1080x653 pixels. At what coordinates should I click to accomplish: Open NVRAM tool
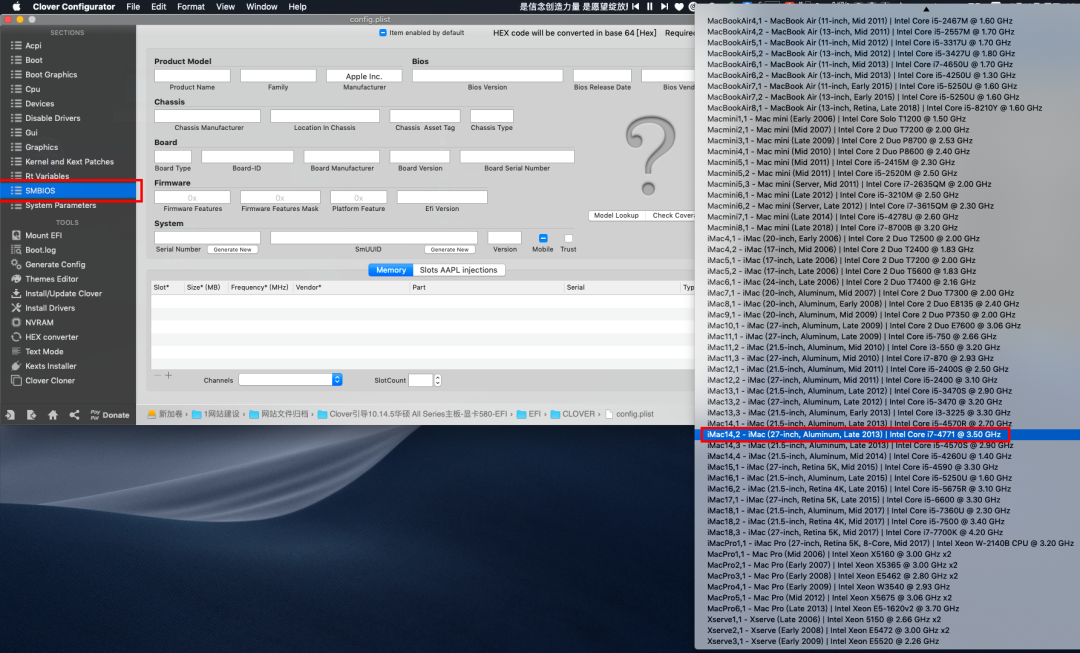(x=39, y=322)
